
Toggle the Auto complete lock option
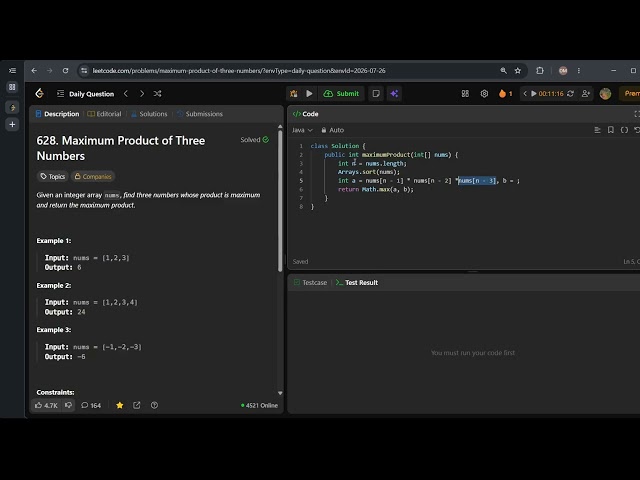point(333,130)
